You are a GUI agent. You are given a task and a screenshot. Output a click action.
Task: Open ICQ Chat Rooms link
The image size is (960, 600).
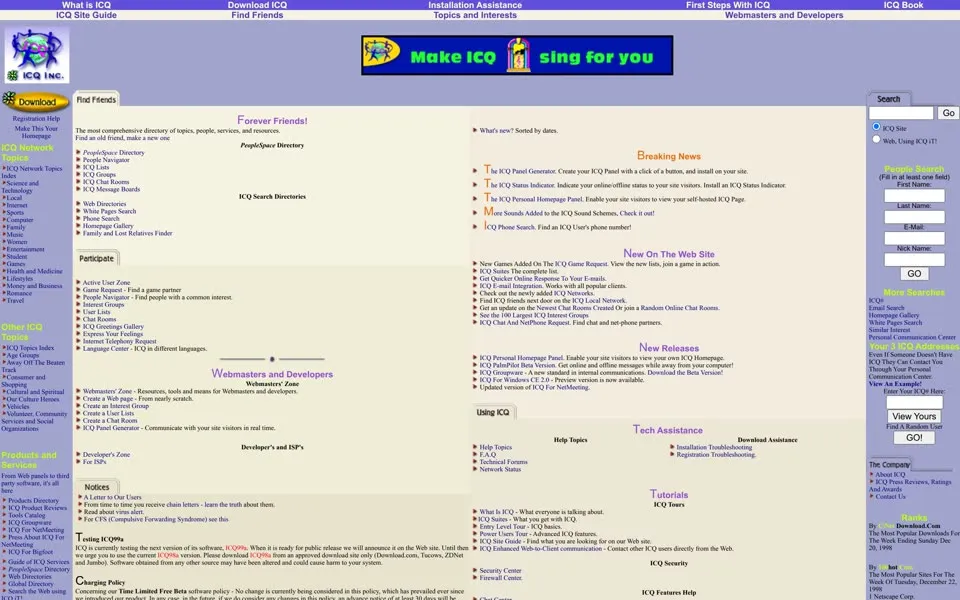pyautogui.click(x=106, y=182)
